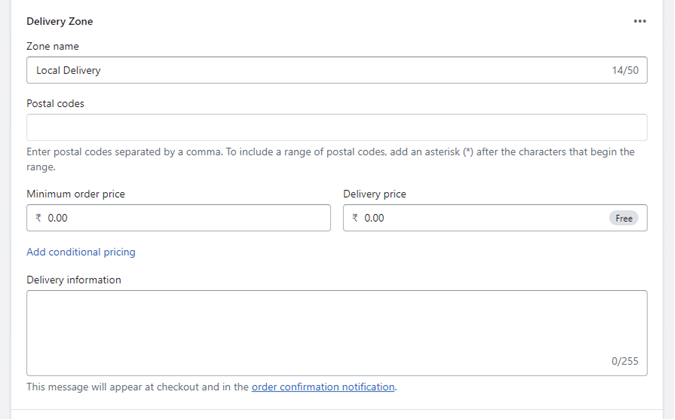The image size is (675, 420).
Task: Open Add conditional pricing link
Action: pyautogui.click(x=81, y=252)
